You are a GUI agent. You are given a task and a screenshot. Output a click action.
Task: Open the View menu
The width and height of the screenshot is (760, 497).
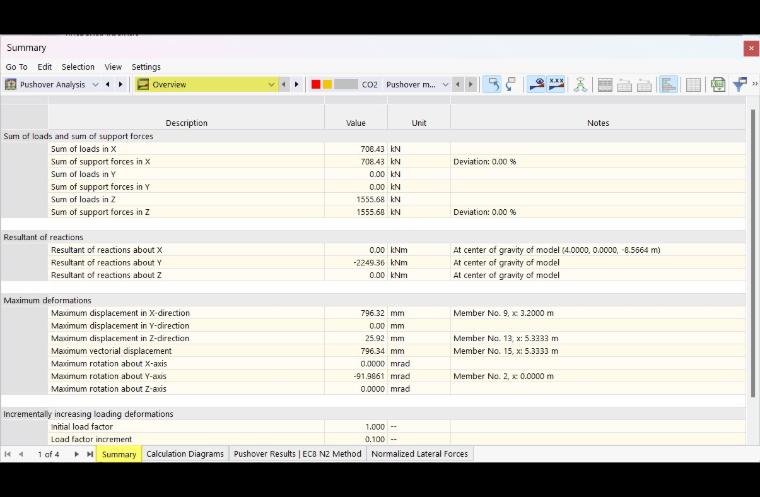[x=113, y=67]
